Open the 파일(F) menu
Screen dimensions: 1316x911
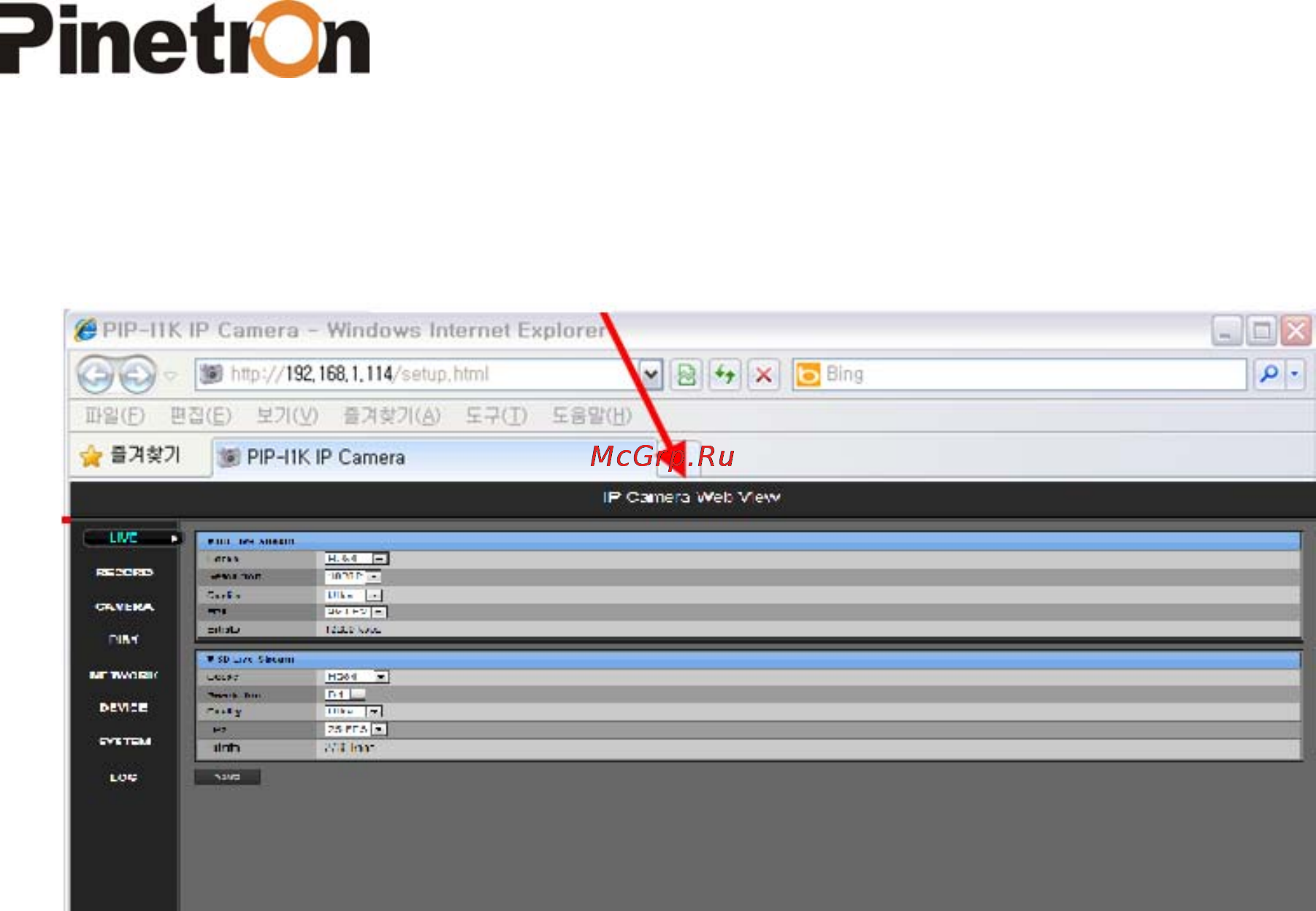[115, 416]
